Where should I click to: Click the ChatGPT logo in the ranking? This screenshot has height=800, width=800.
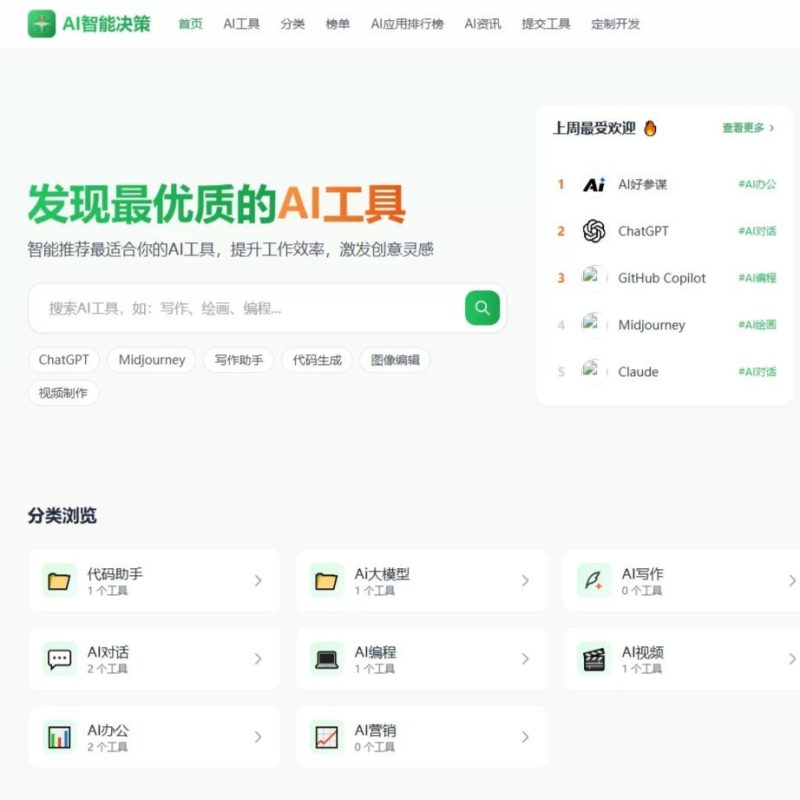coord(593,231)
